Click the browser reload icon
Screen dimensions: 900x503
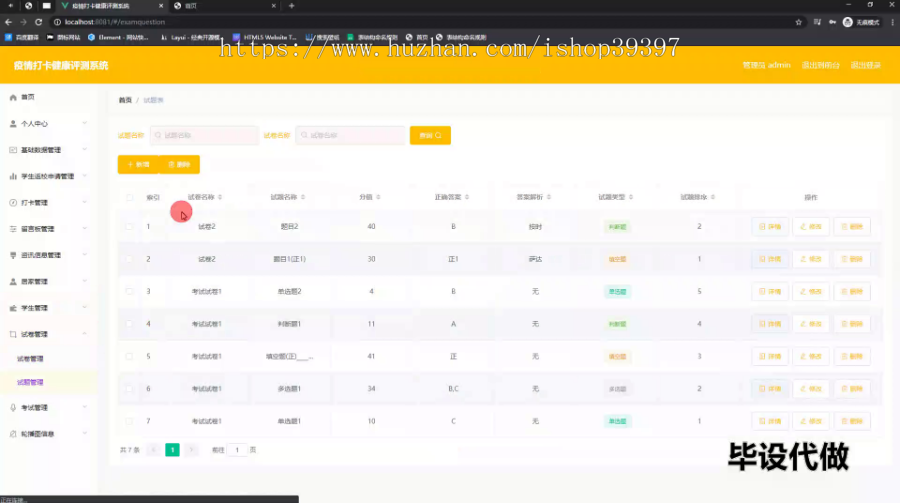(38, 22)
